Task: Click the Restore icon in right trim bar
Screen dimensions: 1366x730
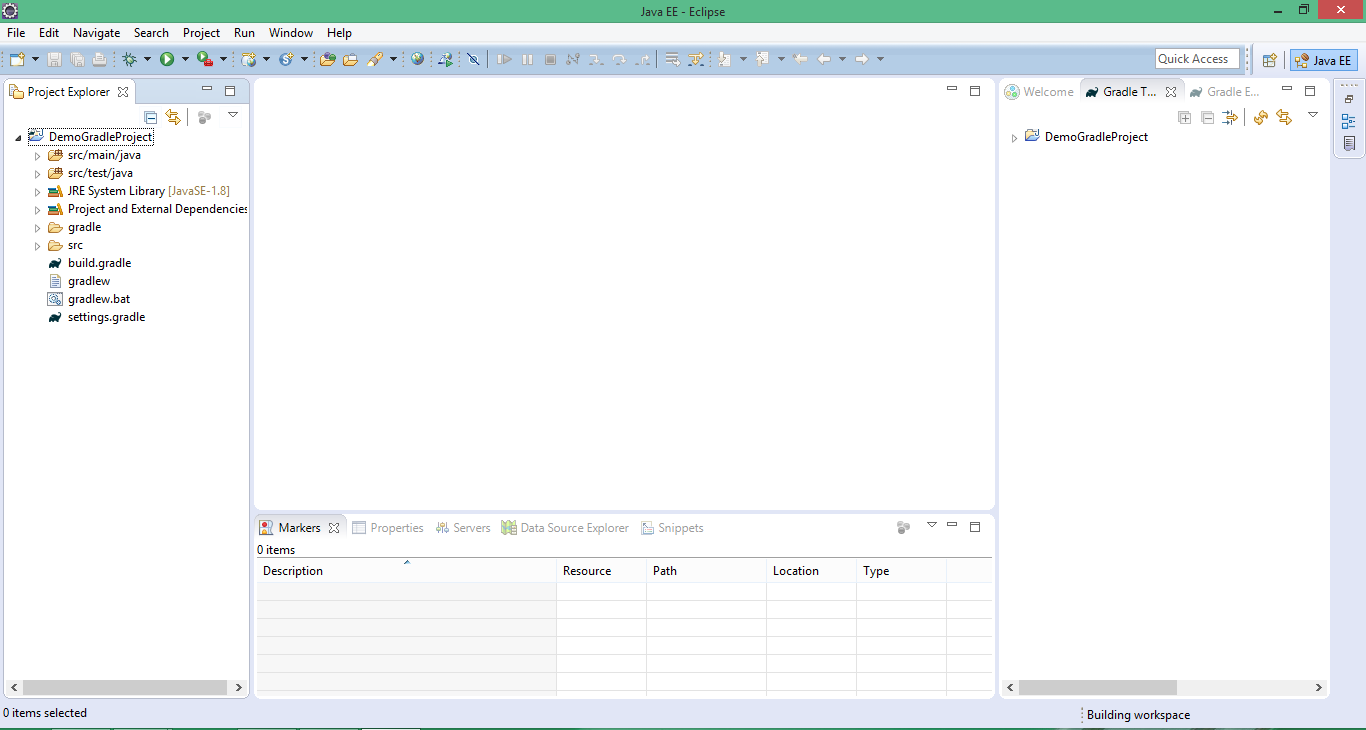Action: coord(1349,99)
